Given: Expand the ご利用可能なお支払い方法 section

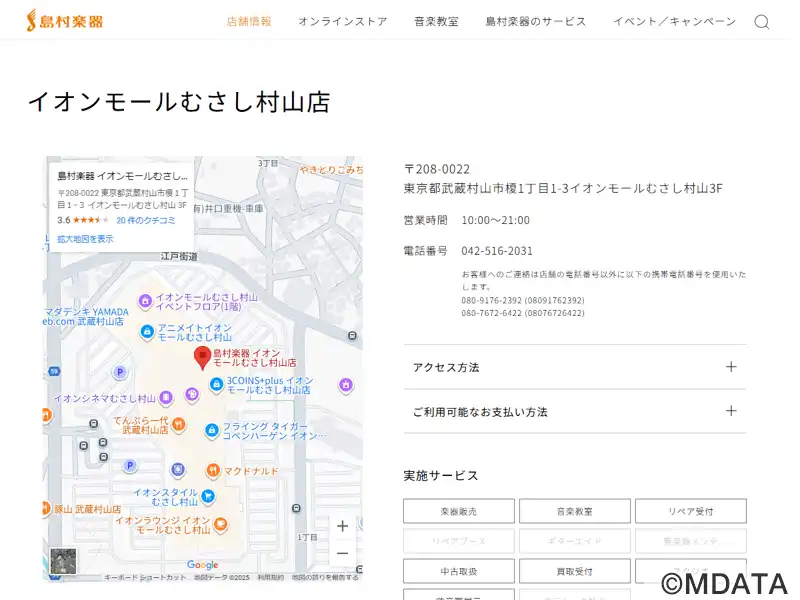Looking at the screenshot, I should tap(574, 411).
